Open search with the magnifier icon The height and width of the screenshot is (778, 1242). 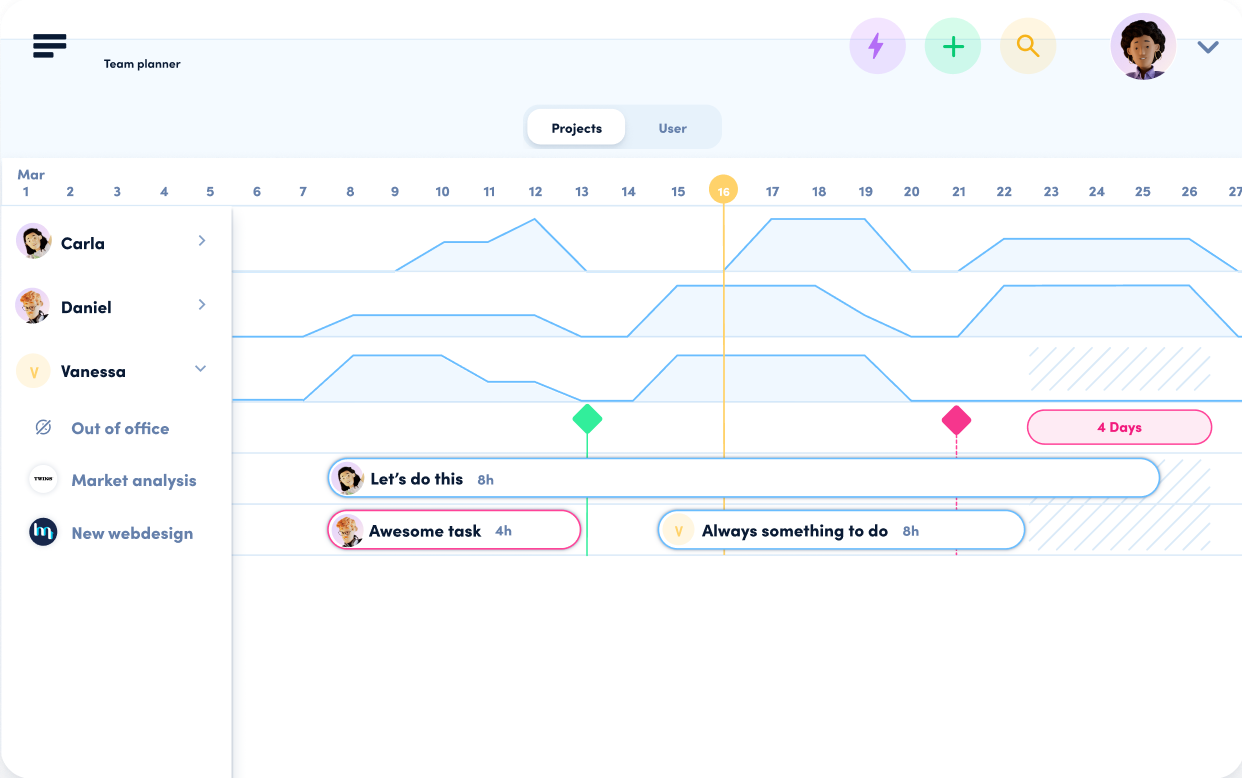coord(1028,46)
